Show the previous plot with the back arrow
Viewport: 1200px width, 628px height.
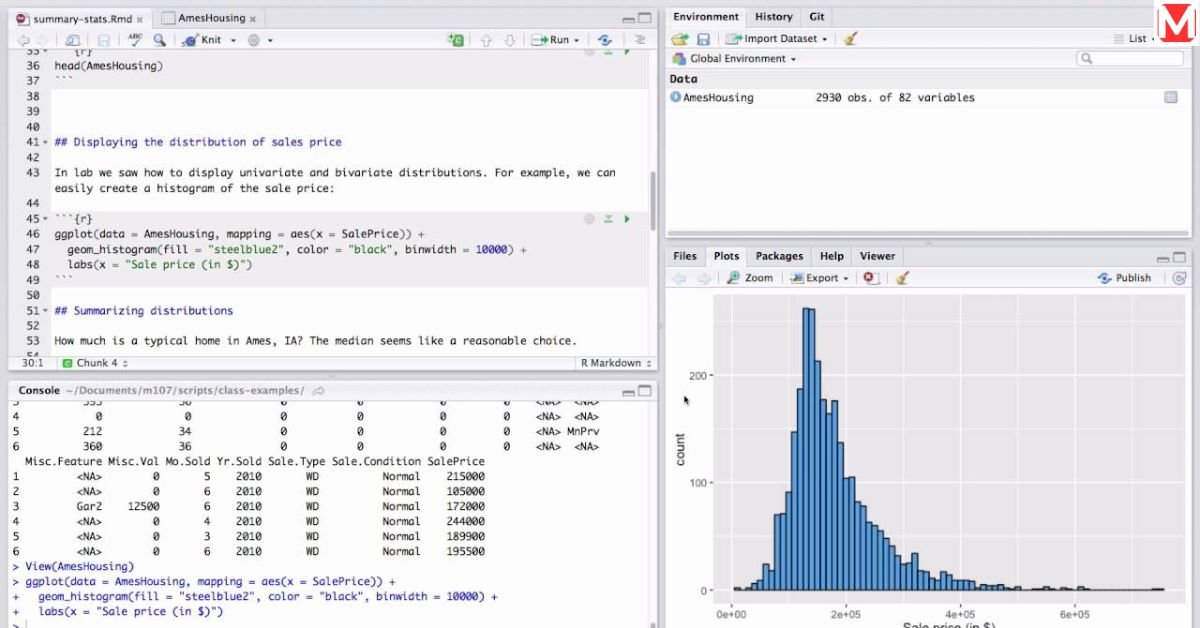(x=680, y=278)
